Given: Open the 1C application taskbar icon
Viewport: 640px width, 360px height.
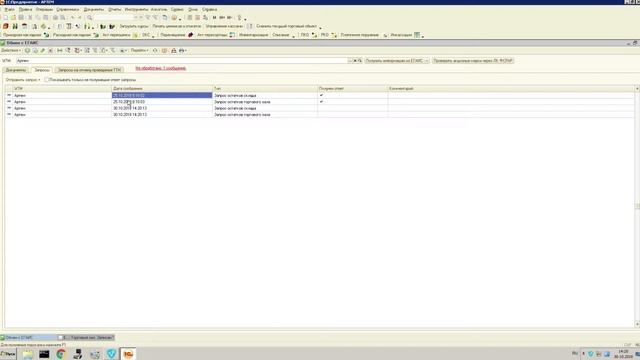Looking at the screenshot, I should coord(128,354).
